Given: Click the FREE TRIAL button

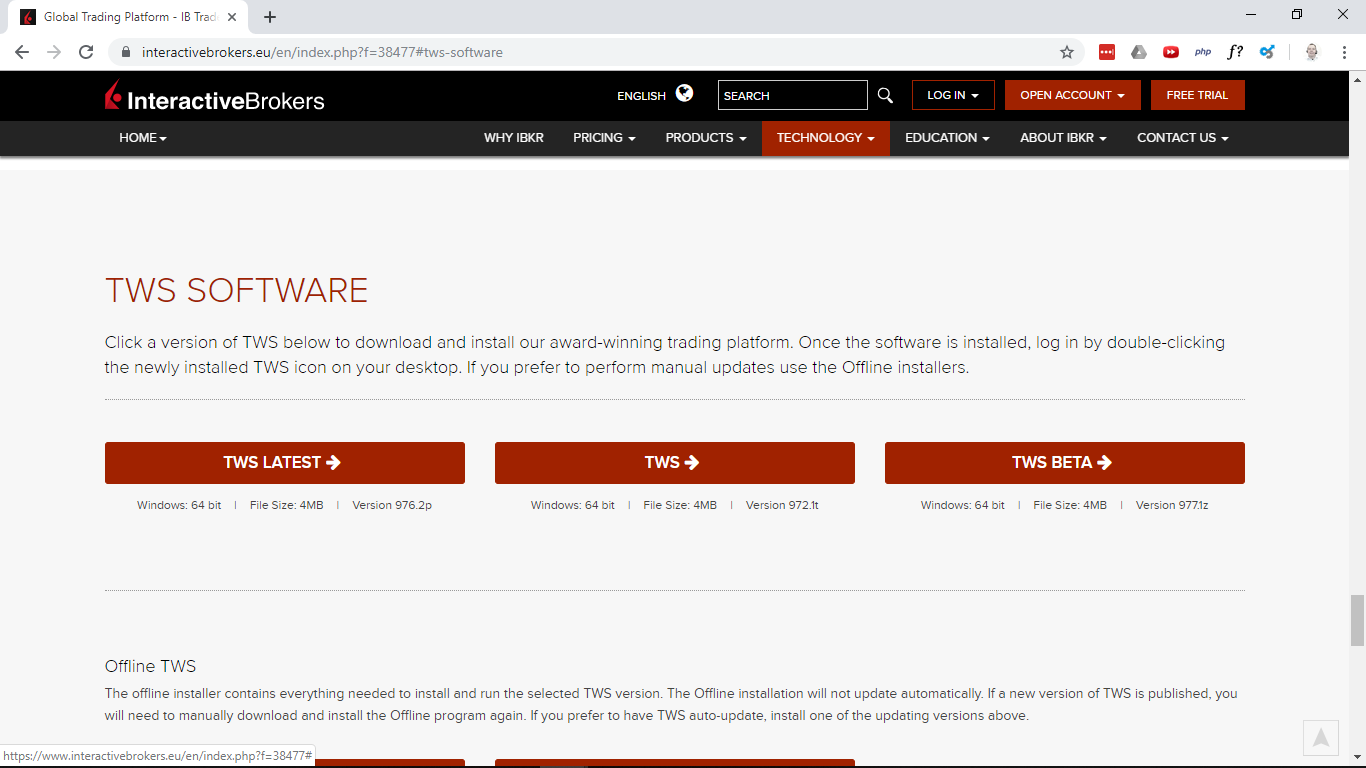Looking at the screenshot, I should point(1197,95).
